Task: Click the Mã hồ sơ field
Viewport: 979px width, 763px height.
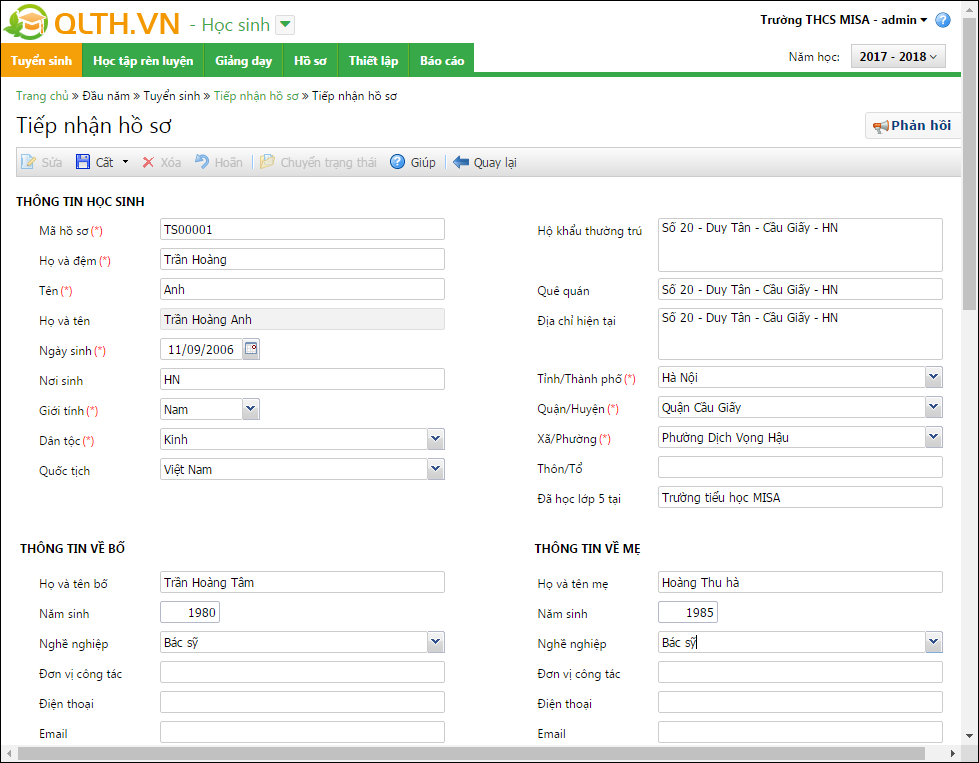Action: click(302, 229)
